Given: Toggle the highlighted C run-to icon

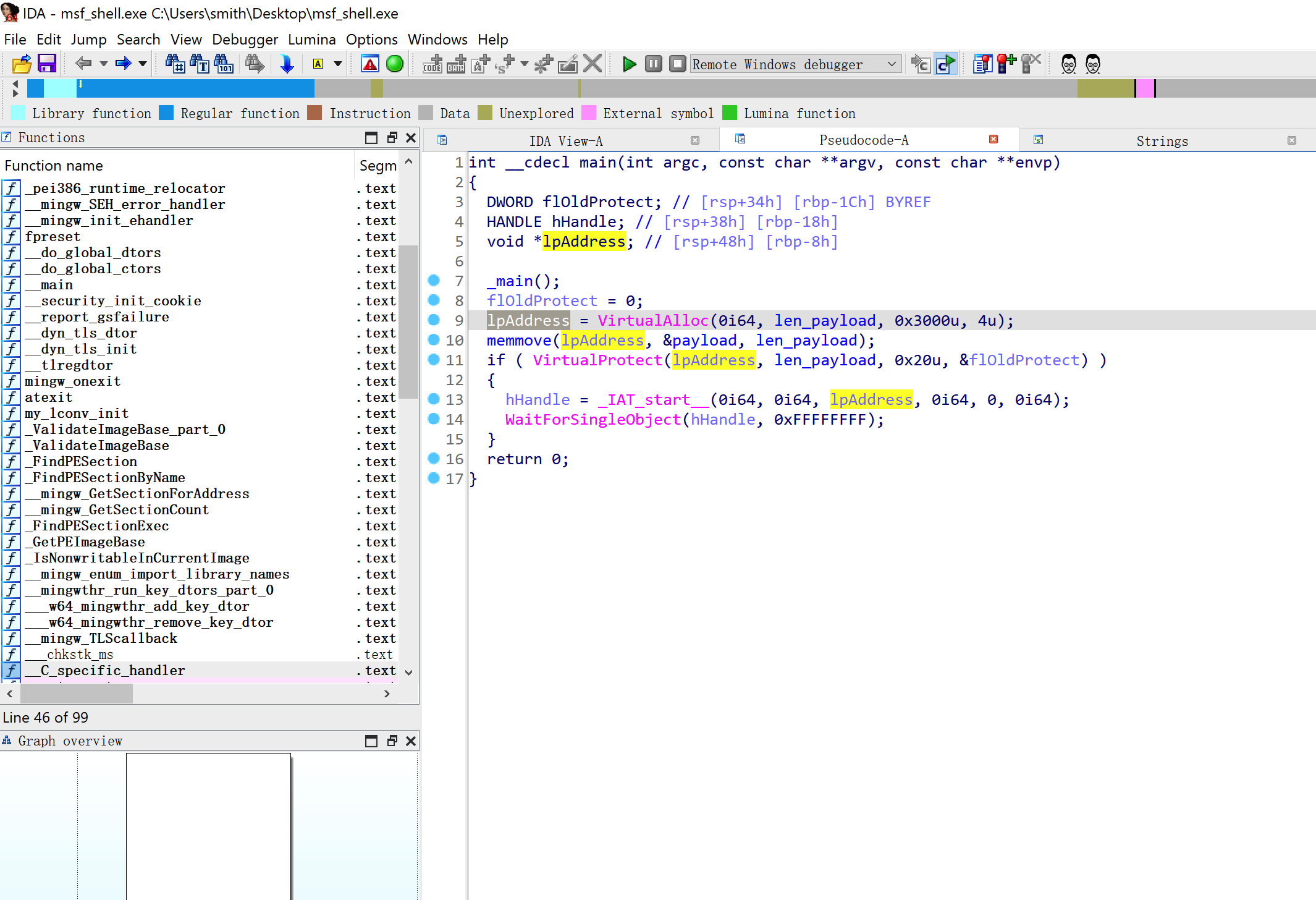Looking at the screenshot, I should click(x=945, y=64).
